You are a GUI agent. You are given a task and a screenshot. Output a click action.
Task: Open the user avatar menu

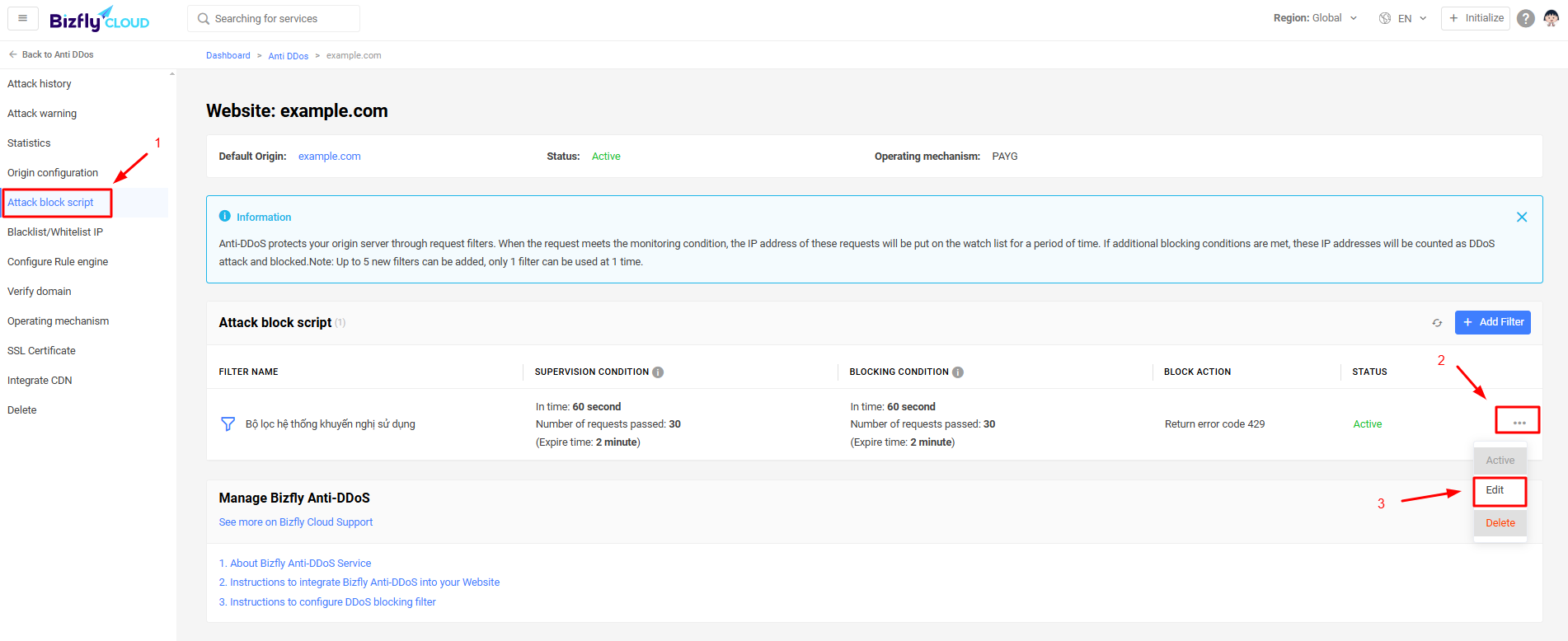pyautogui.click(x=1551, y=18)
